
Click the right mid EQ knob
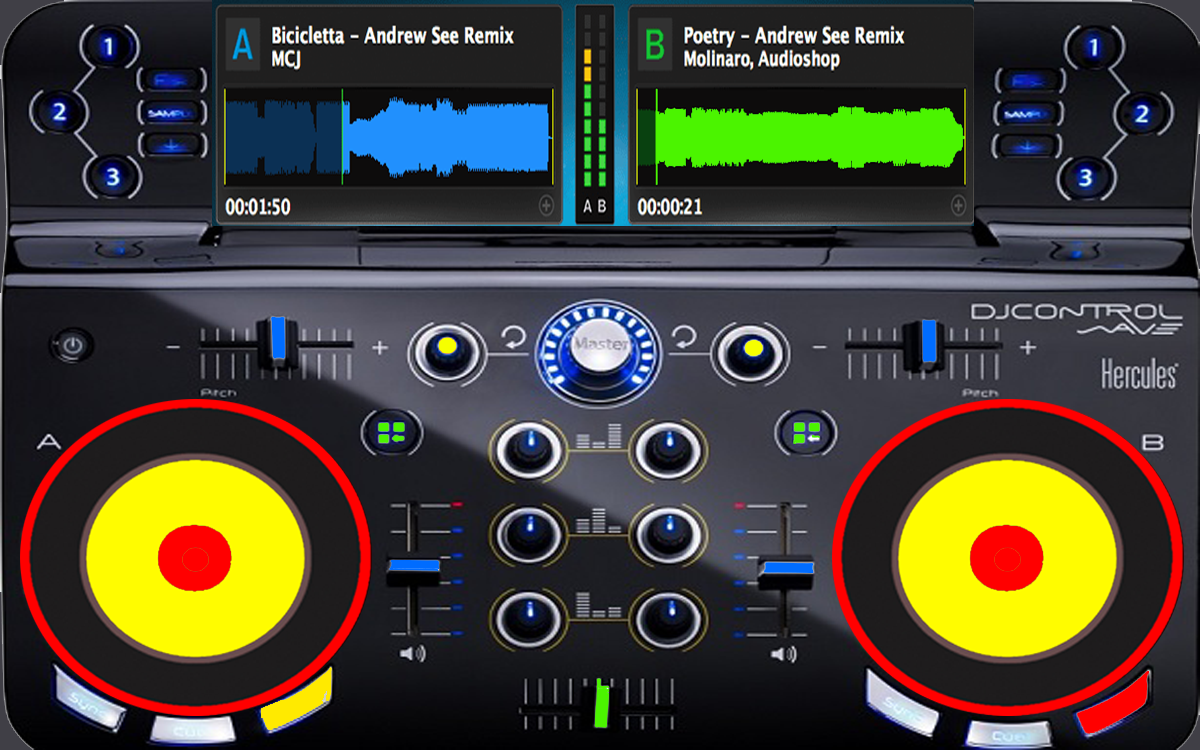point(669,534)
